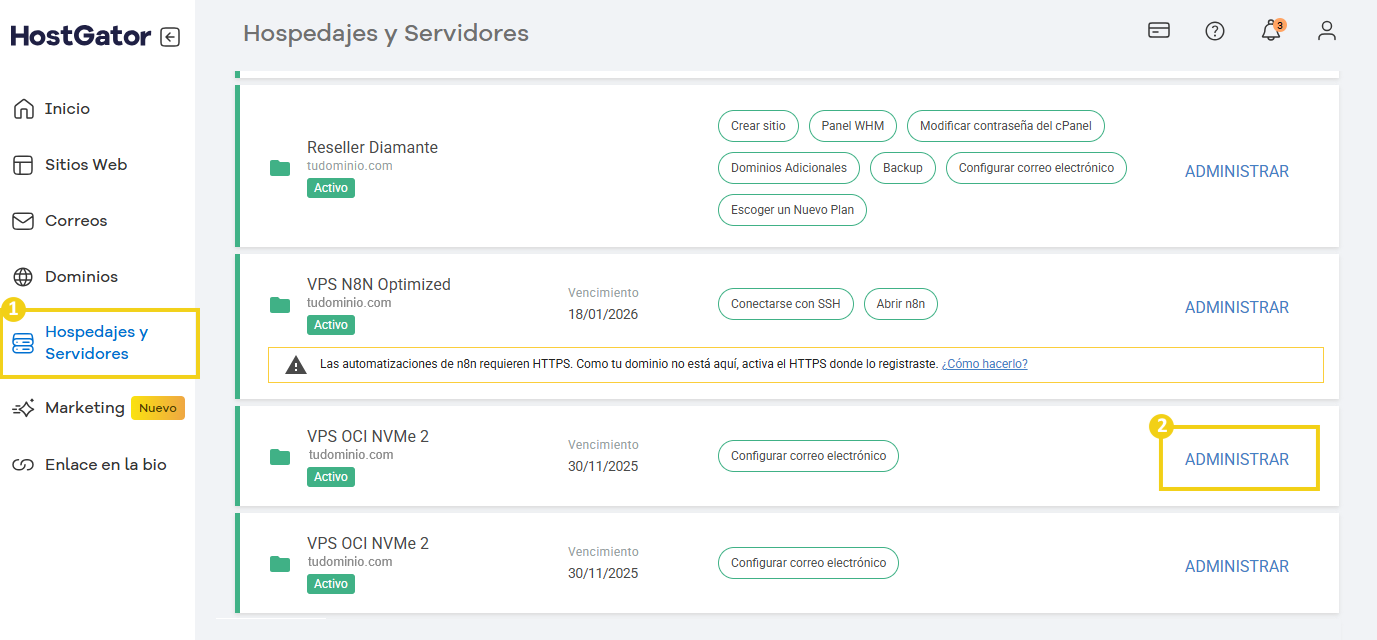Click the ¿Cómo hacerlo? link

coord(984,363)
